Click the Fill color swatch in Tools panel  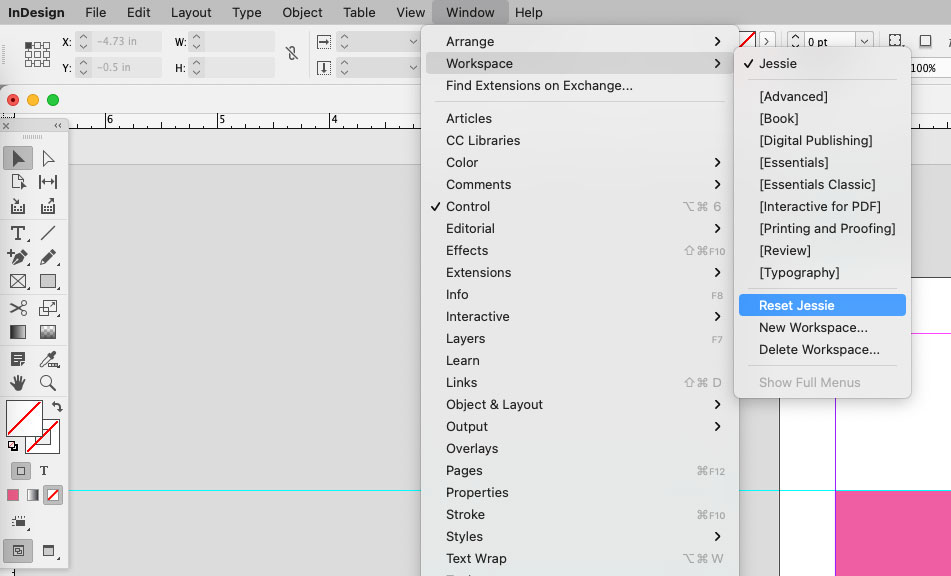(24, 418)
